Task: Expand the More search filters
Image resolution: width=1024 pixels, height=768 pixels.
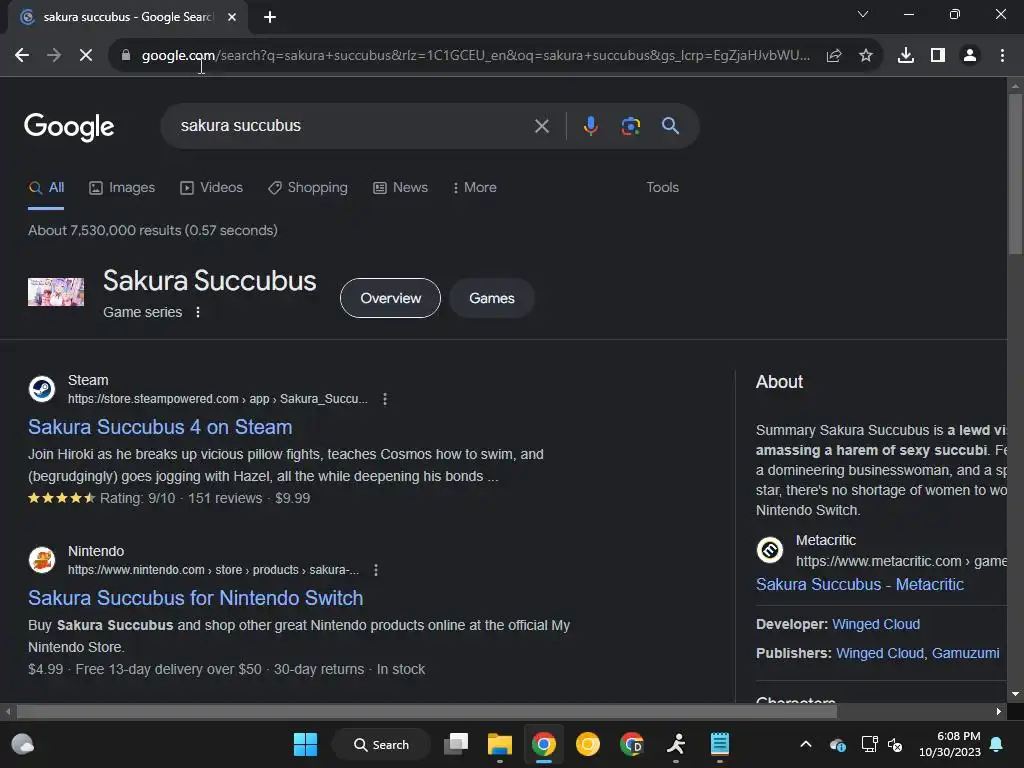Action: (x=475, y=187)
